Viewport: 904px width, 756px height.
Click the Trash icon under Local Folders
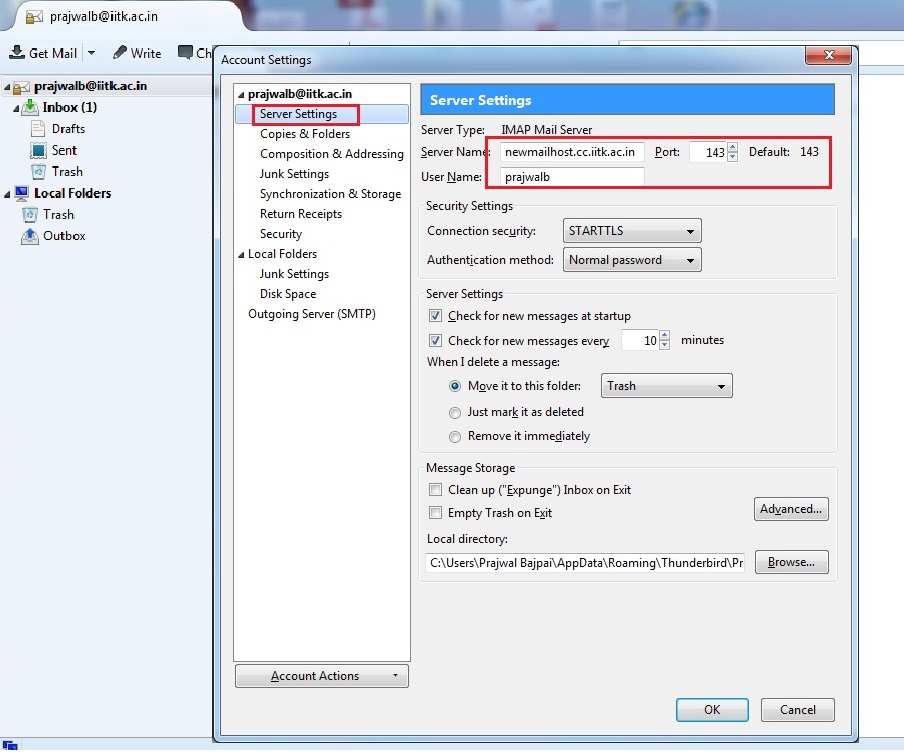[x=29, y=215]
